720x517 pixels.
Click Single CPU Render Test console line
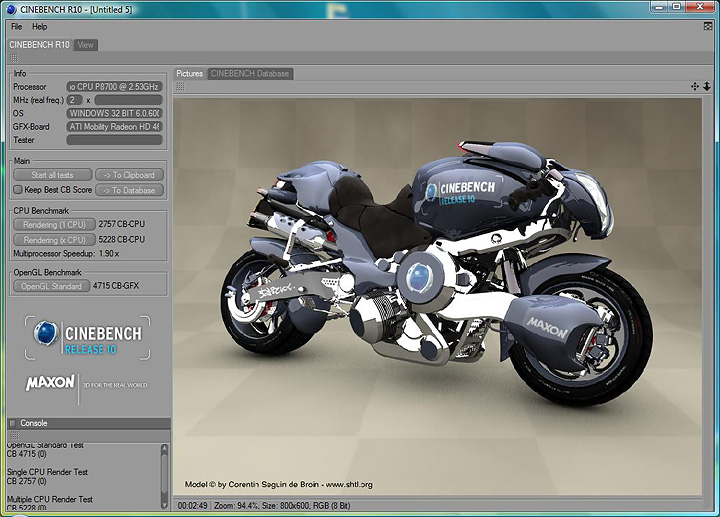47,472
